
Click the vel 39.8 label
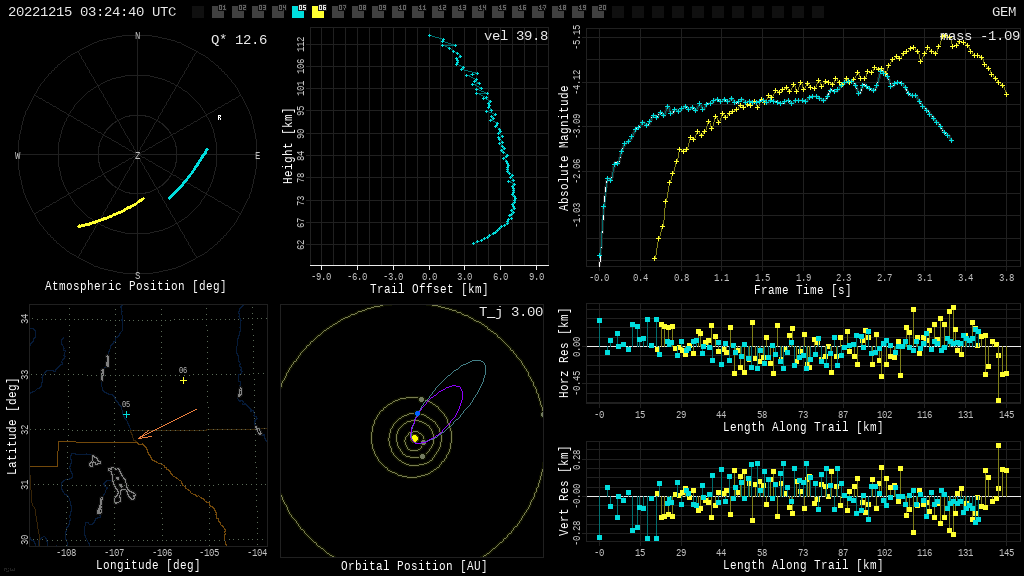pos(516,36)
